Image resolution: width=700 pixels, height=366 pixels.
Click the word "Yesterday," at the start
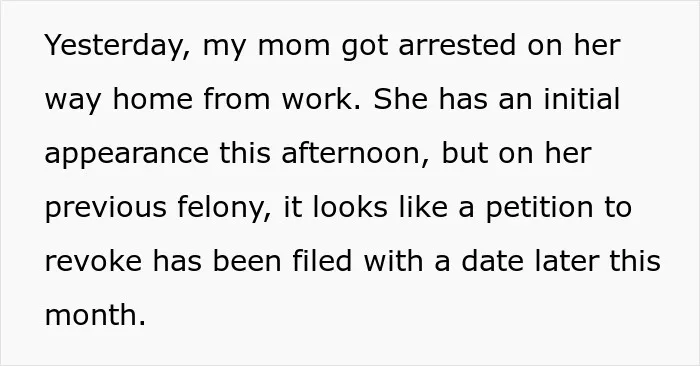(x=118, y=46)
